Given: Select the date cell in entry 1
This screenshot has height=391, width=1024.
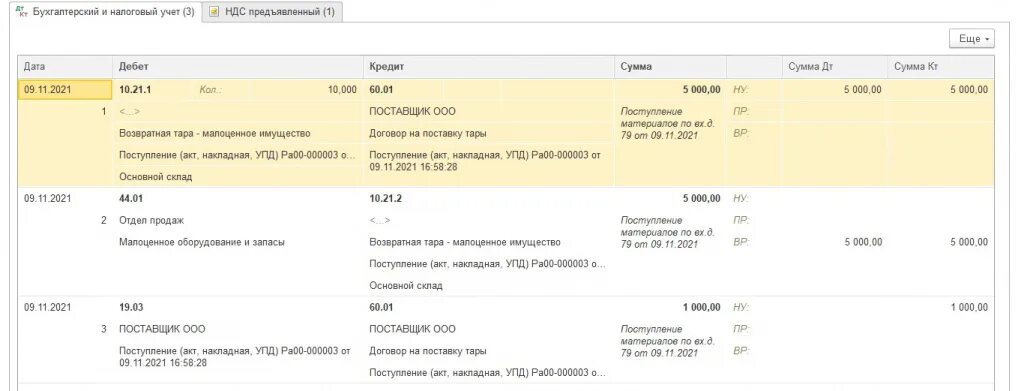Looking at the screenshot, I should coord(65,89).
